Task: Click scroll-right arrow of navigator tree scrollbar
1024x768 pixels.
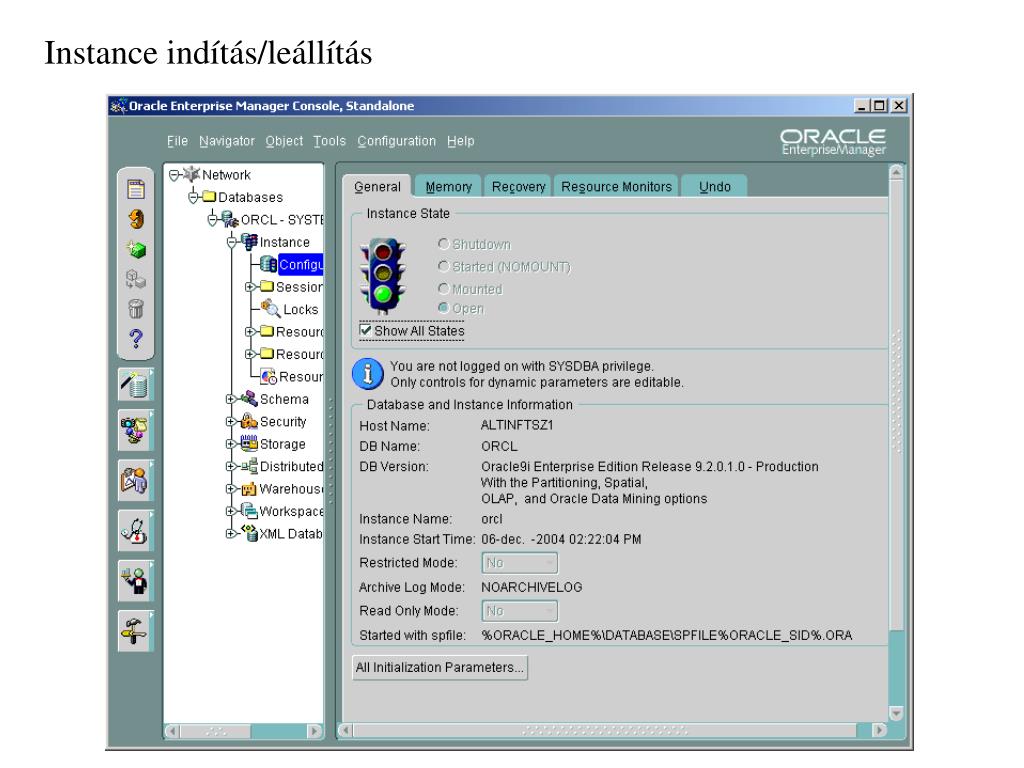Action: (x=314, y=731)
